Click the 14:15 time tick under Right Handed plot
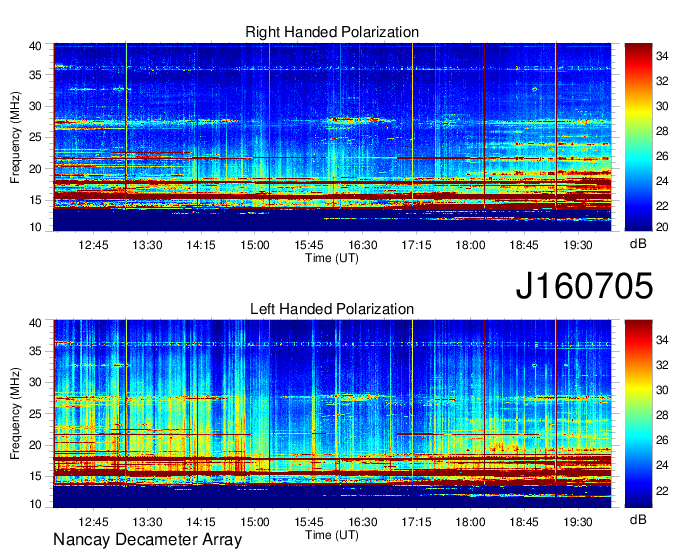This screenshot has height=552, width=680. 201,245
